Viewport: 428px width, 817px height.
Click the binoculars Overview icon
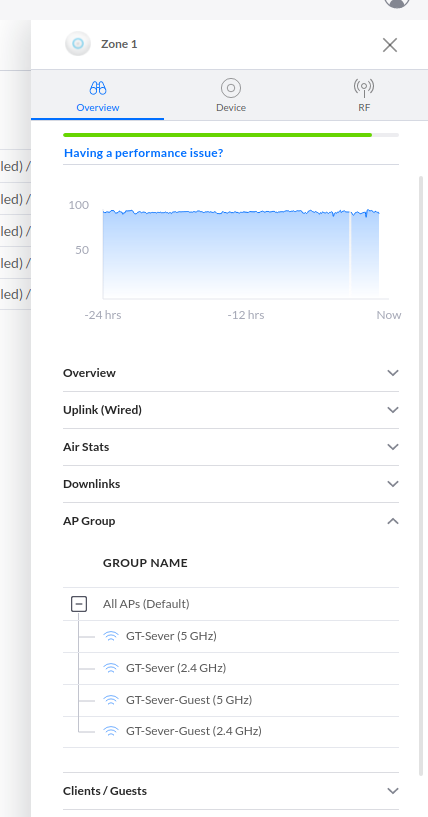pos(97,88)
